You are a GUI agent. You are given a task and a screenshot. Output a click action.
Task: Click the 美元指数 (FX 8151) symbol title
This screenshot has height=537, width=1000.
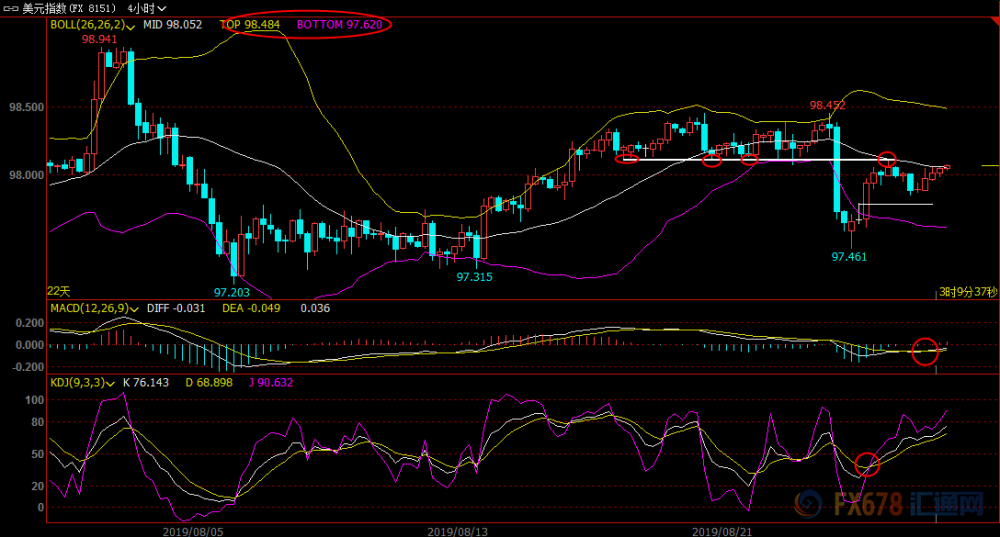(x=69, y=8)
